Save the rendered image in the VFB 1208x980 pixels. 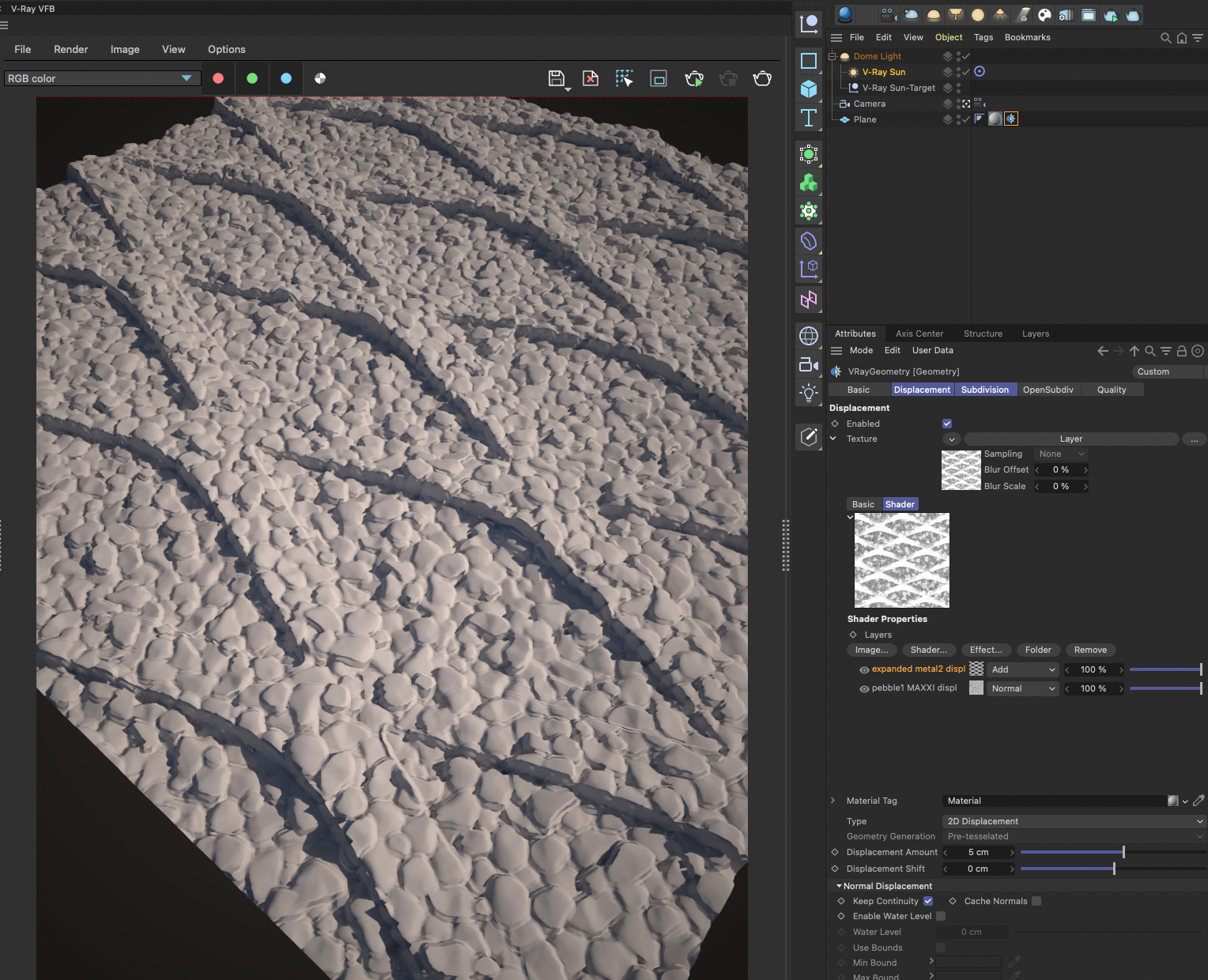tap(557, 78)
